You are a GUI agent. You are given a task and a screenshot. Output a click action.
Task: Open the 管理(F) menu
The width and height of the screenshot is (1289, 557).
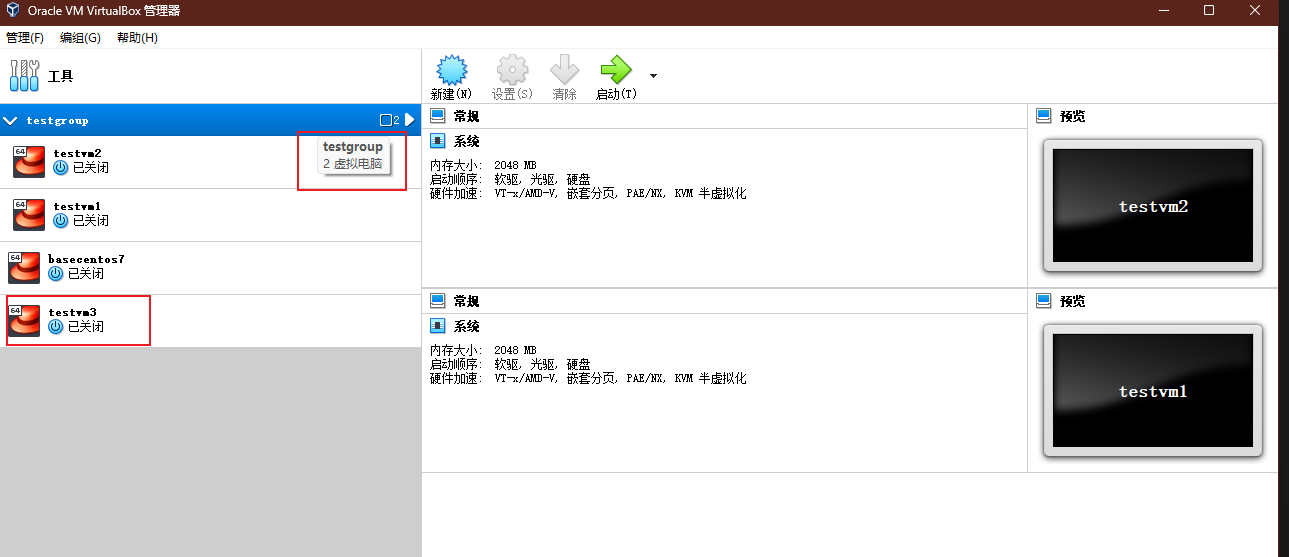click(25, 38)
